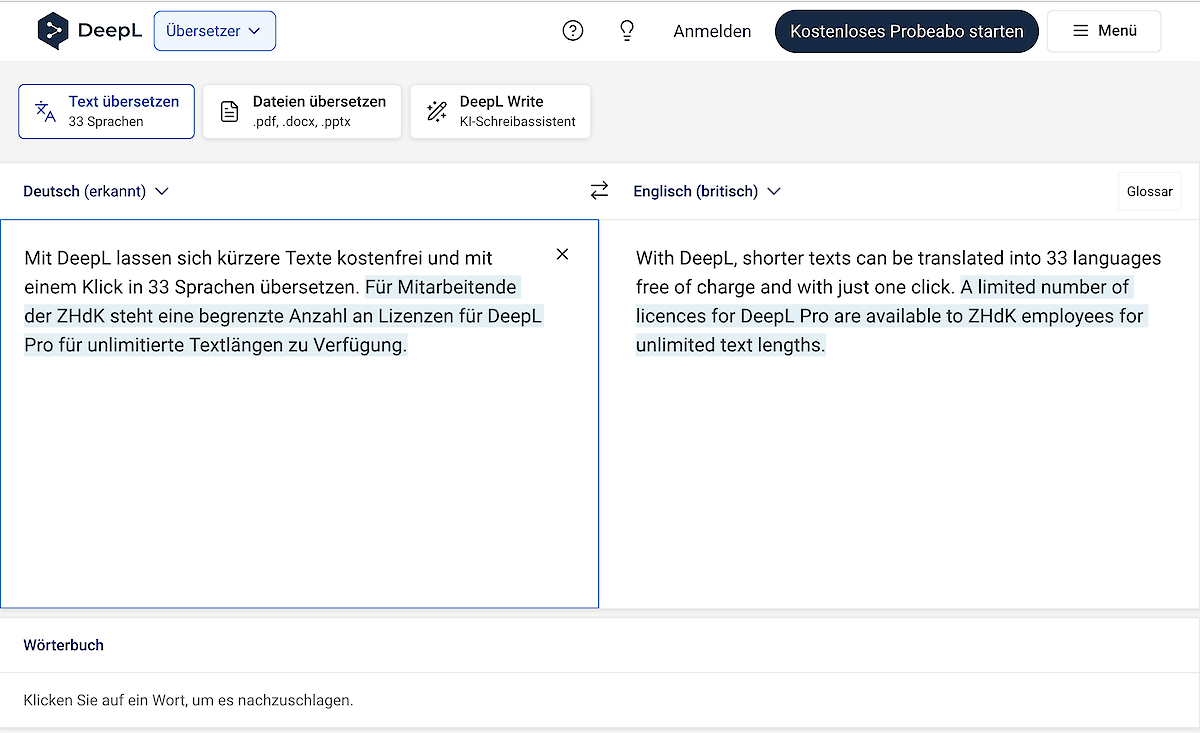Open the hamburger Menü button

1104,31
